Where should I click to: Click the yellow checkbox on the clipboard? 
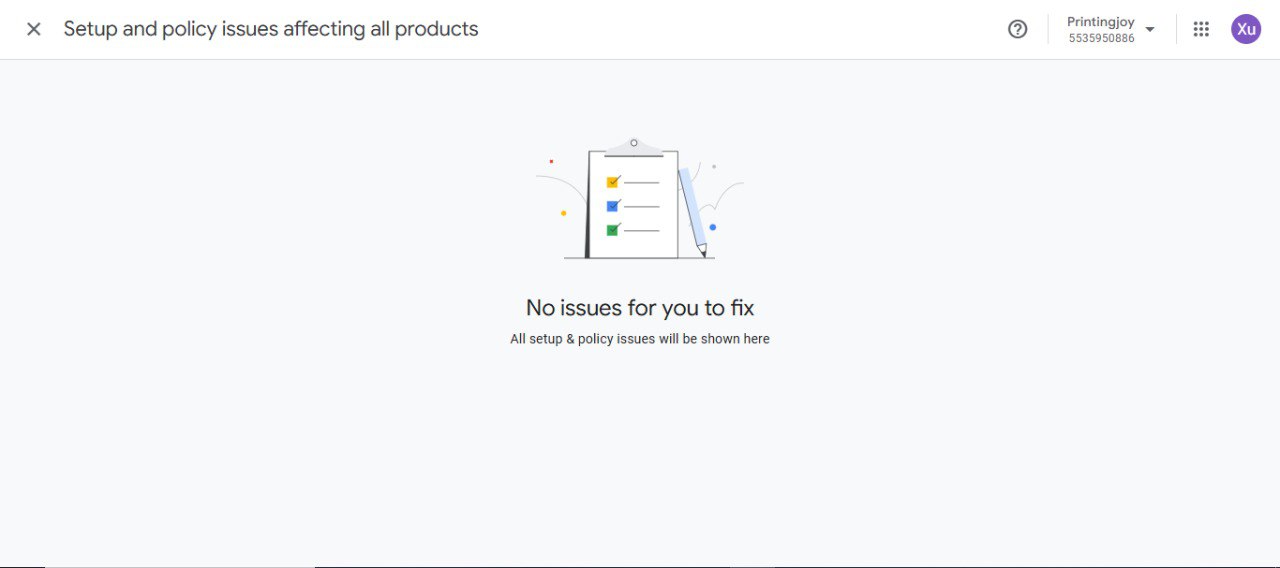pyautogui.click(x=613, y=182)
